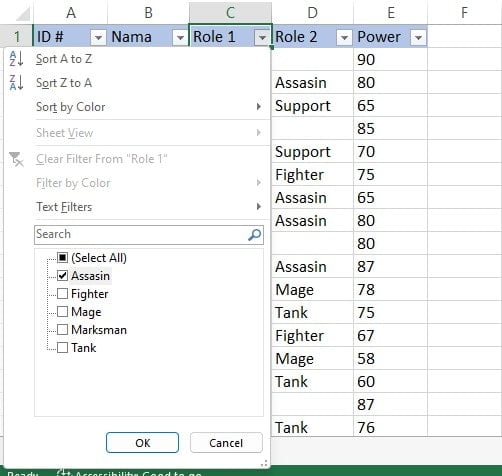This screenshot has height=476, width=502.
Task: Click the Mage cell beside Power 78
Action: [x=313, y=289]
